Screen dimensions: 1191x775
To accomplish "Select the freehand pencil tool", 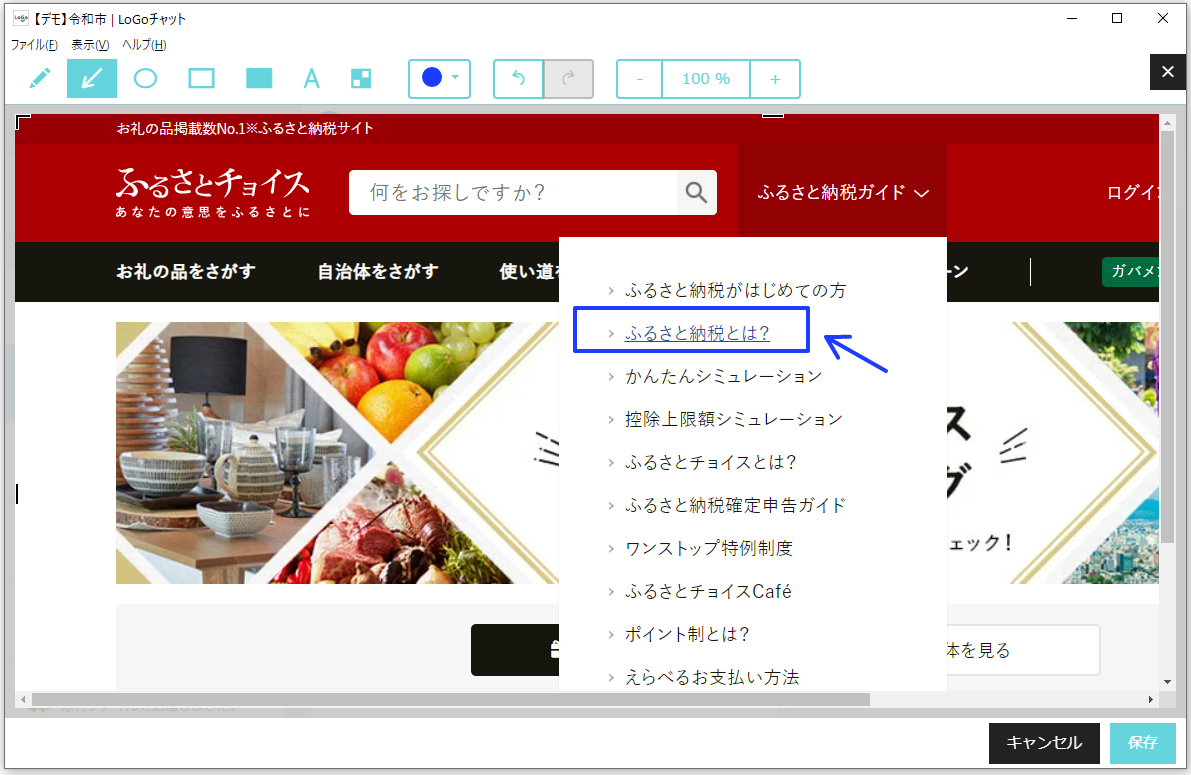I will click(39, 78).
